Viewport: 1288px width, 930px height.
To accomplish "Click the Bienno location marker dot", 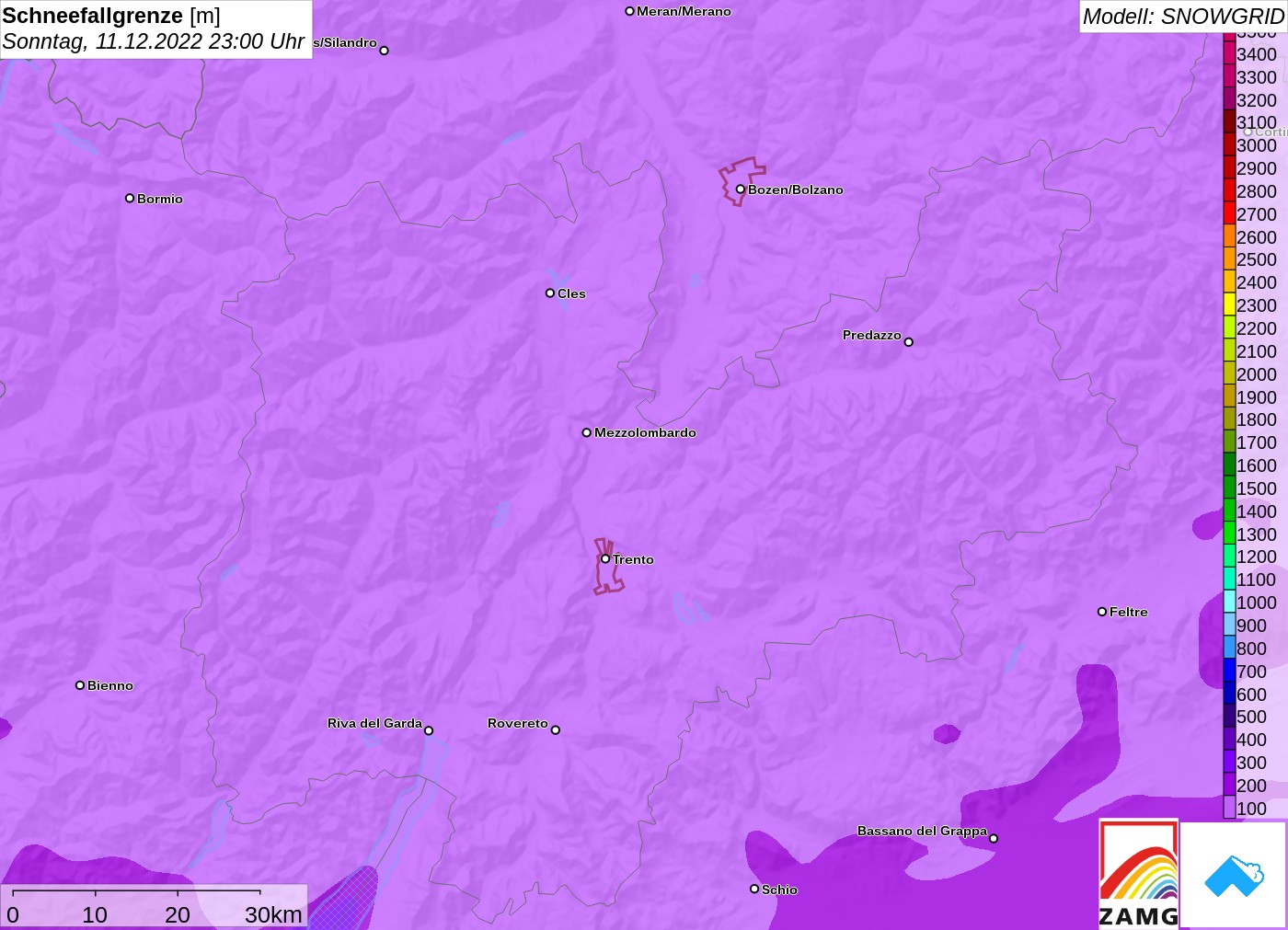I will point(80,685).
